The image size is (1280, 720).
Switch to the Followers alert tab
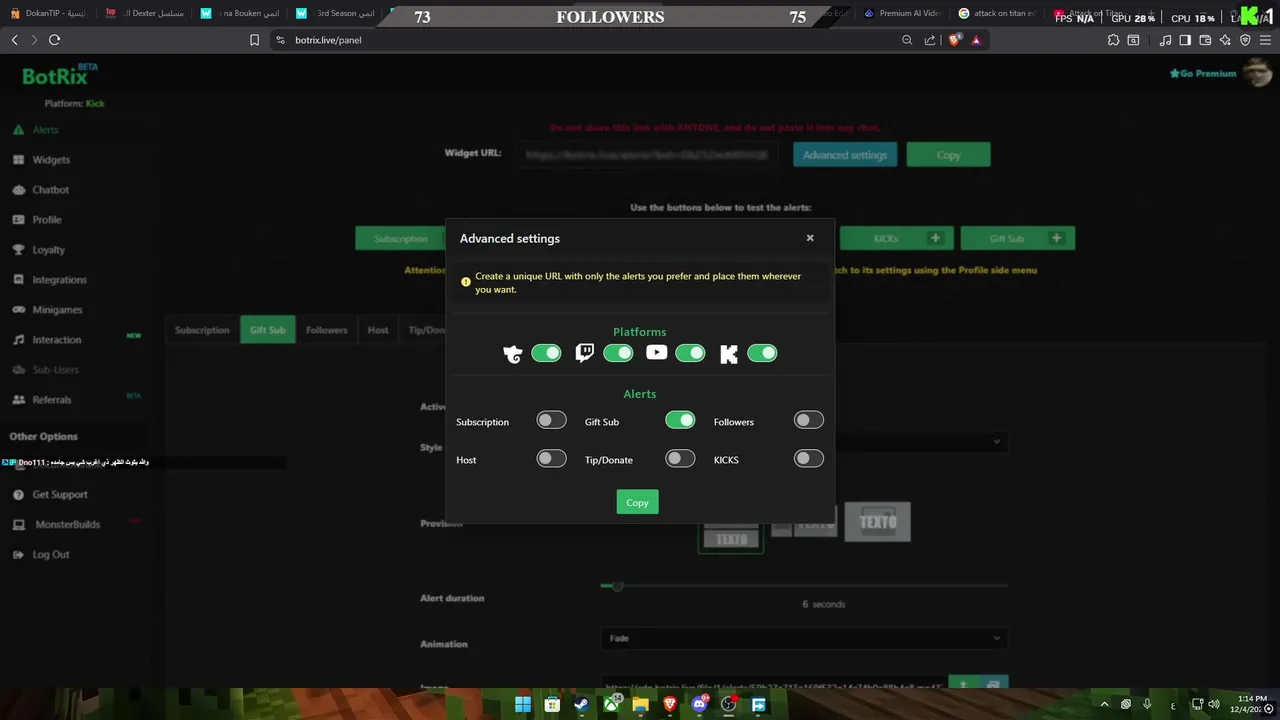tap(326, 330)
